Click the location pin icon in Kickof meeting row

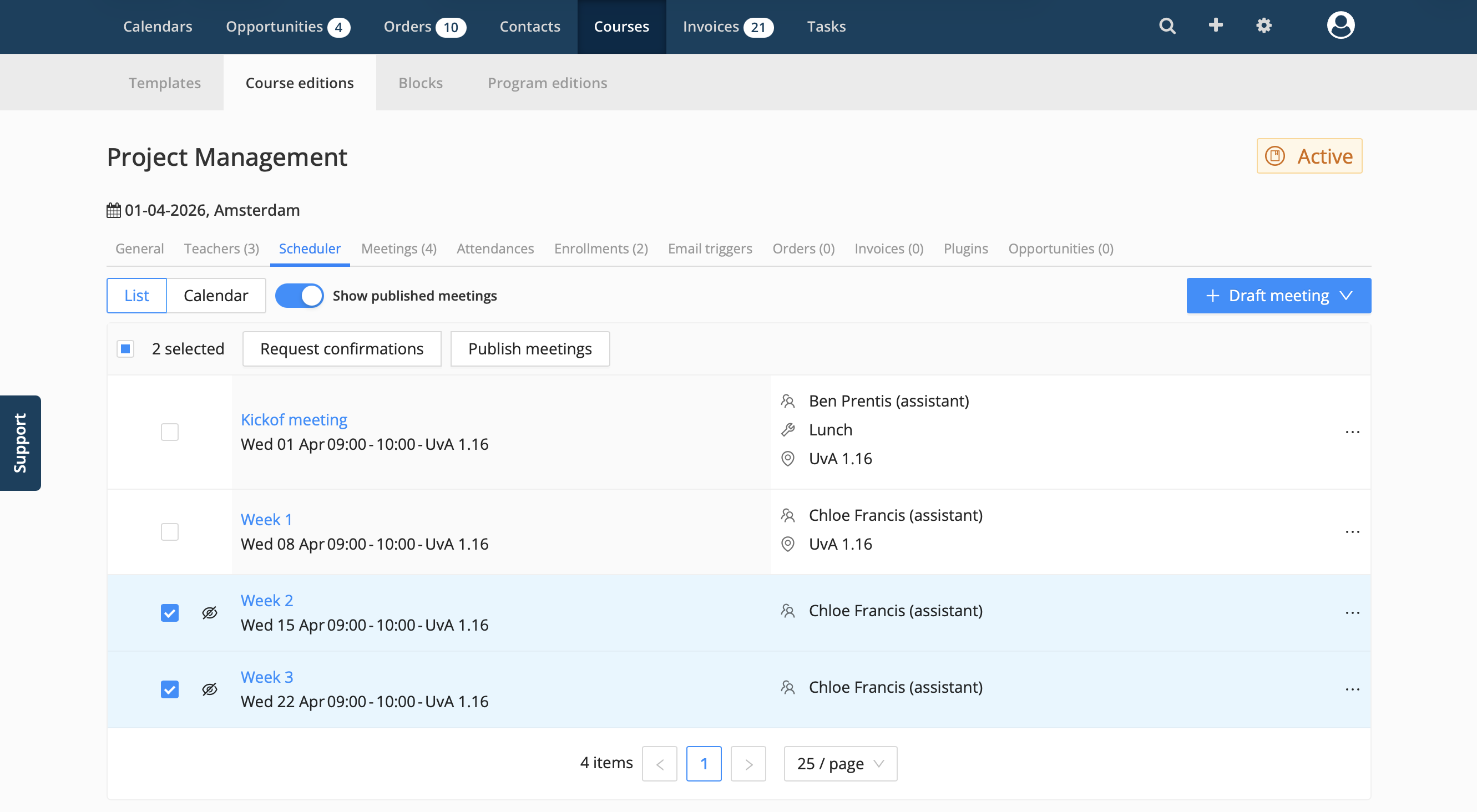(788, 459)
